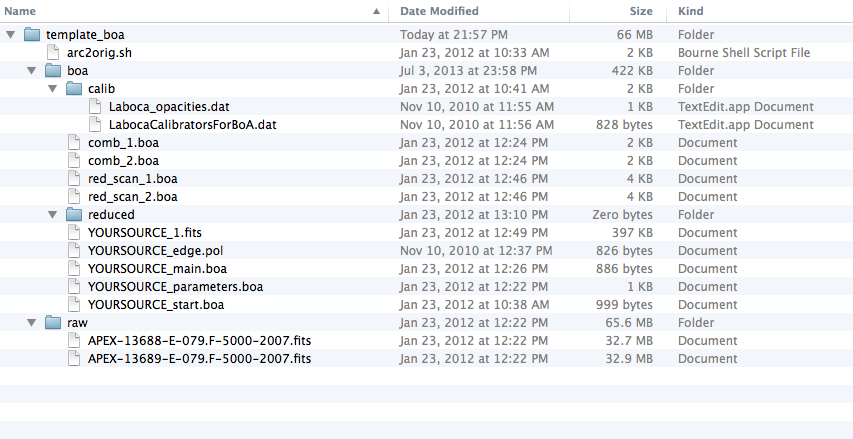Sort by the Size column header

click(x=619, y=11)
